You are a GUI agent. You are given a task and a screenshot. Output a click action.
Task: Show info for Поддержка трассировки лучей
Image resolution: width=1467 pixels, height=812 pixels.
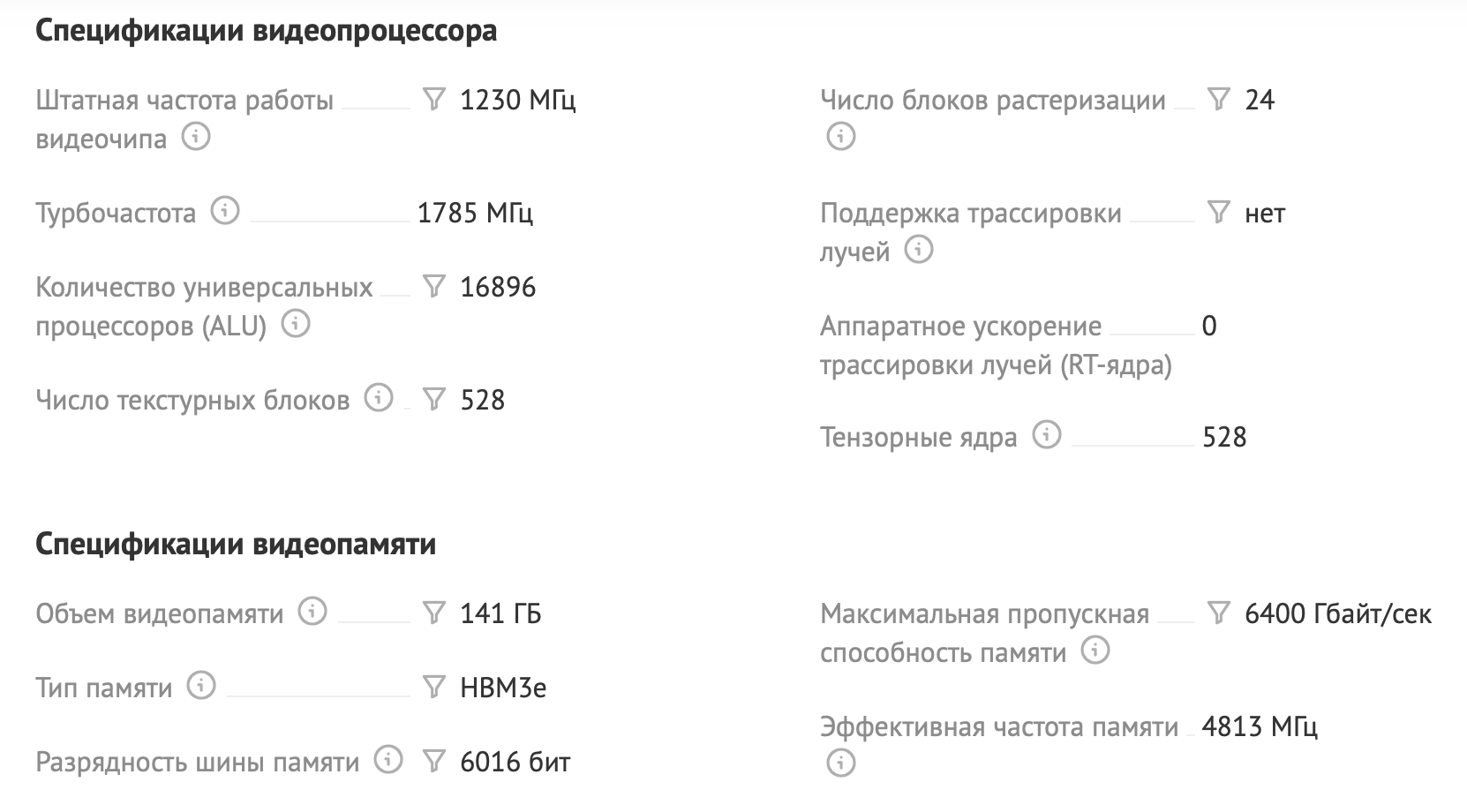tap(919, 250)
